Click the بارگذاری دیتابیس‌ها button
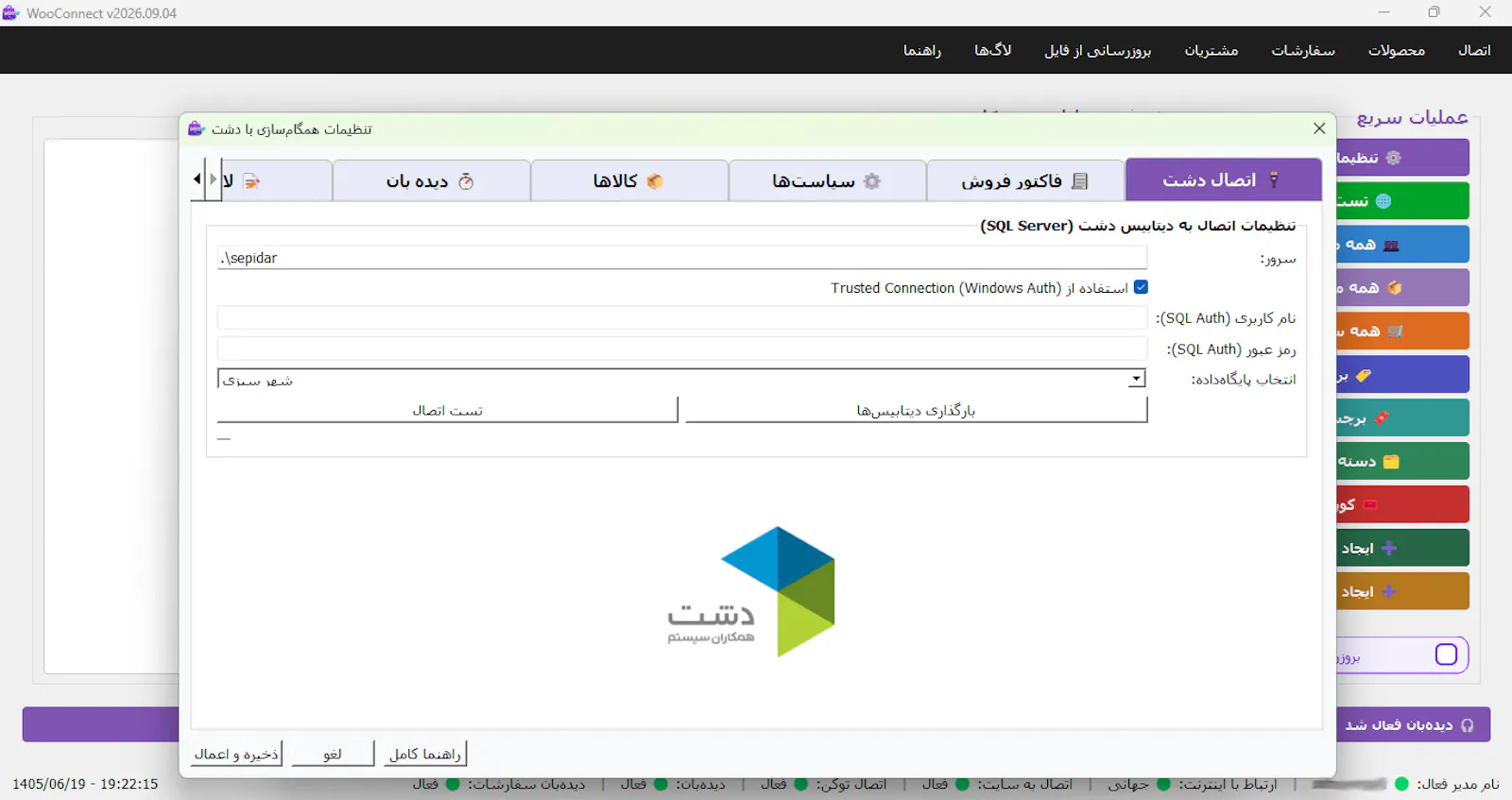 916,410
